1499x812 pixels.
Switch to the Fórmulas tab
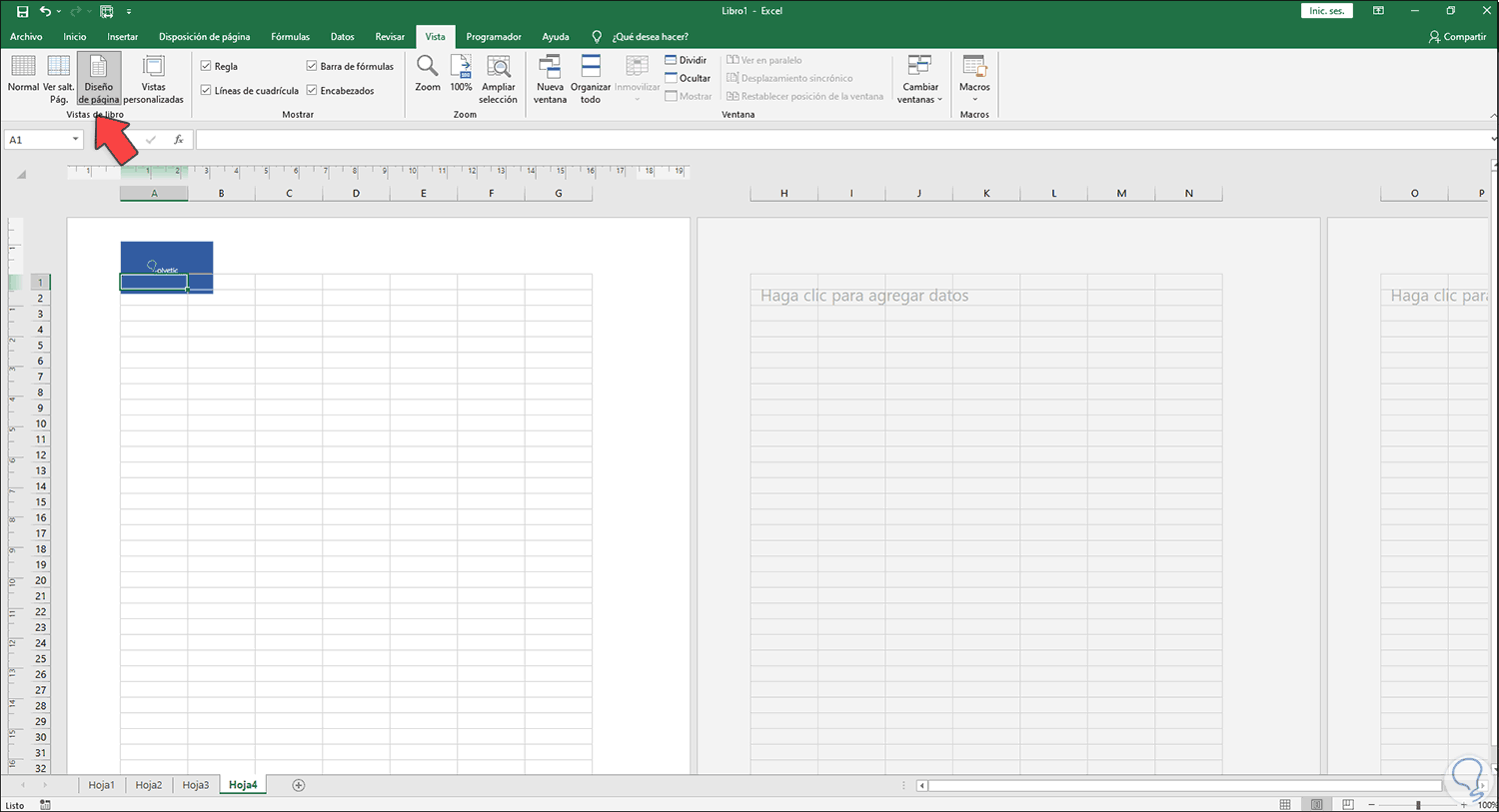click(290, 37)
